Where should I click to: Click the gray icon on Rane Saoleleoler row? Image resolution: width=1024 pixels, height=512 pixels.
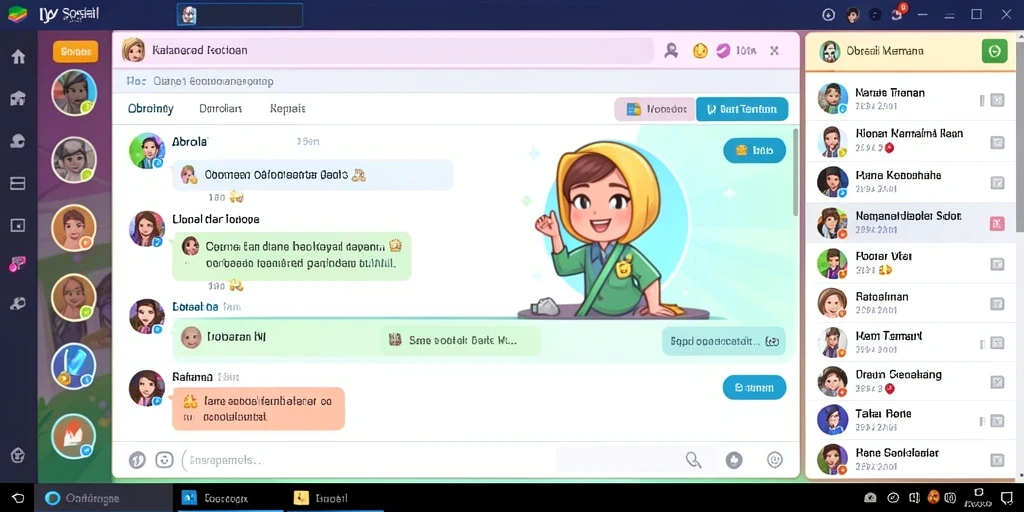coord(997,460)
